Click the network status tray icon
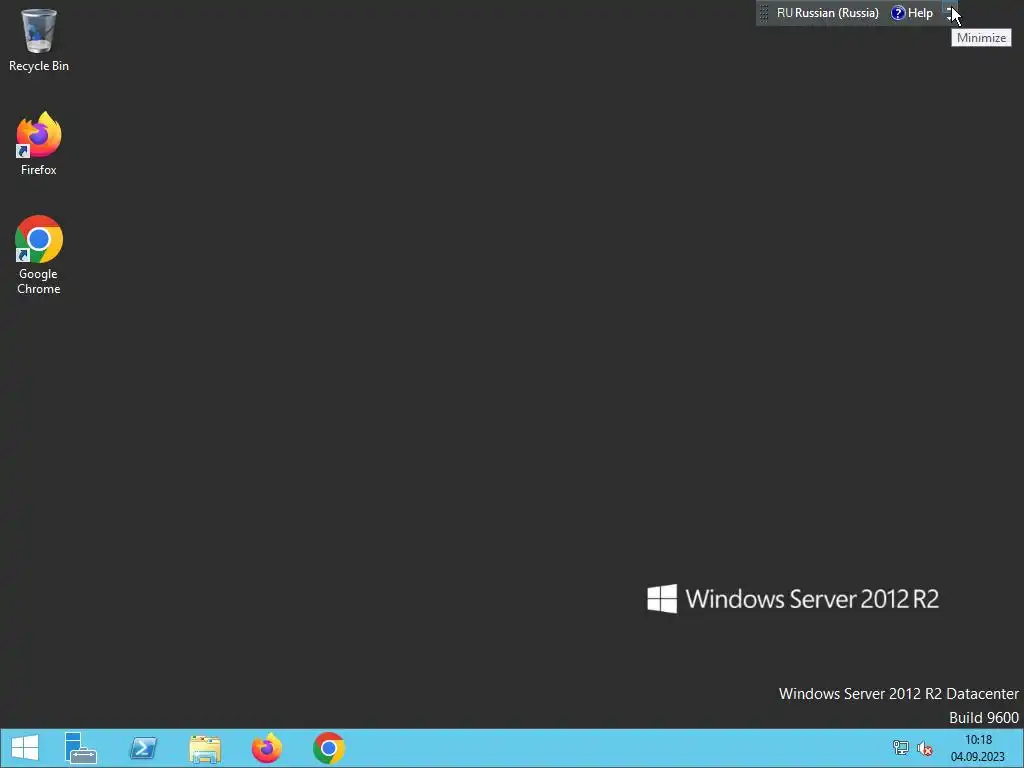This screenshot has width=1024, height=768. pyautogui.click(x=901, y=748)
